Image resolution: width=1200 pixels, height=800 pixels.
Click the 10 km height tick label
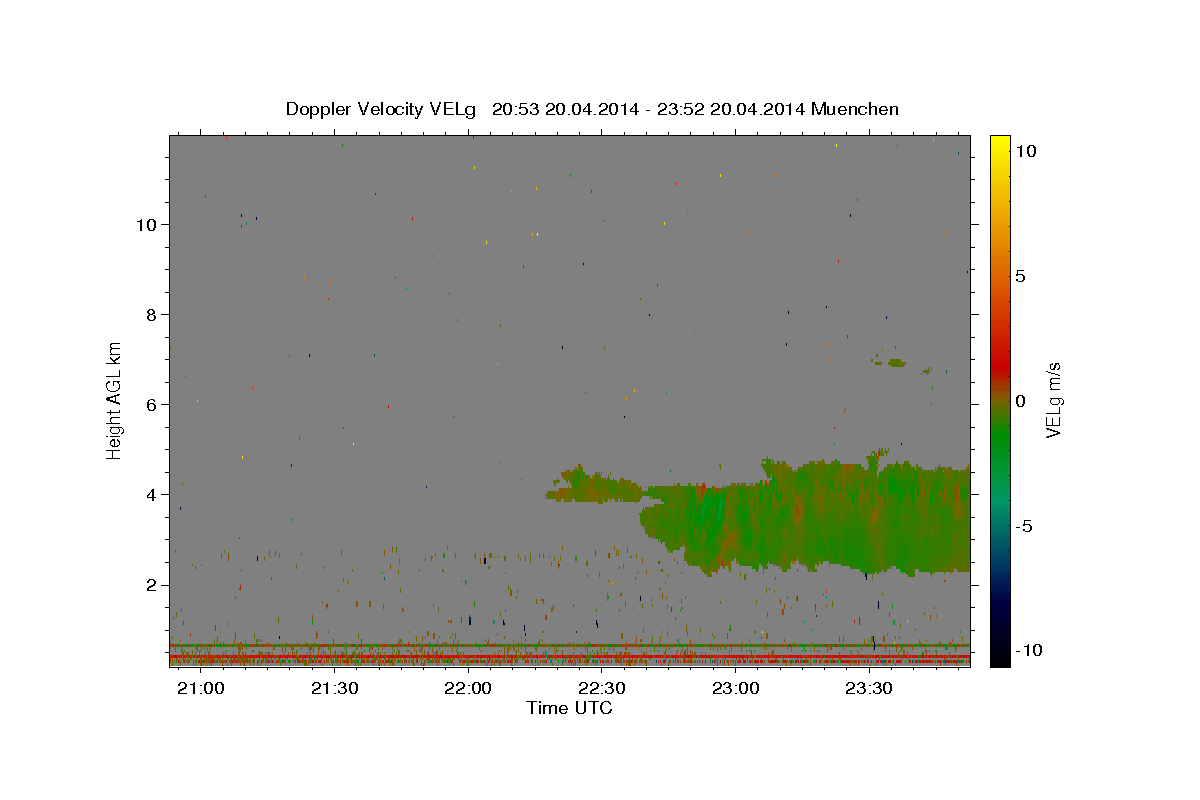[x=144, y=224]
